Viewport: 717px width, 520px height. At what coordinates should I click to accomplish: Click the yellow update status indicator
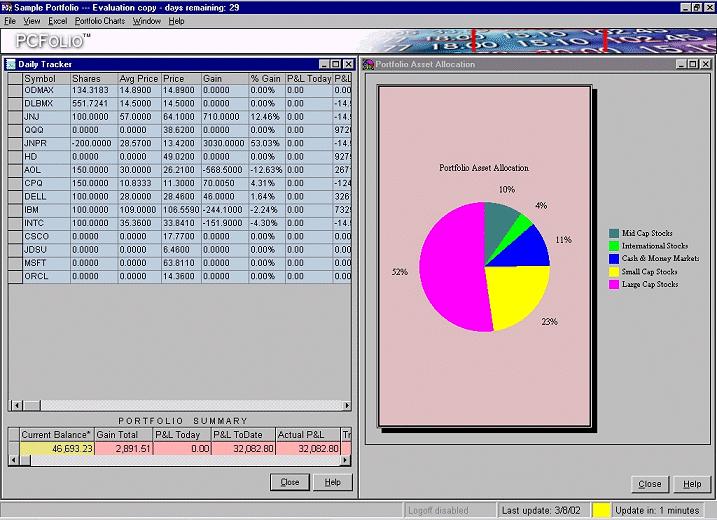point(601,510)
